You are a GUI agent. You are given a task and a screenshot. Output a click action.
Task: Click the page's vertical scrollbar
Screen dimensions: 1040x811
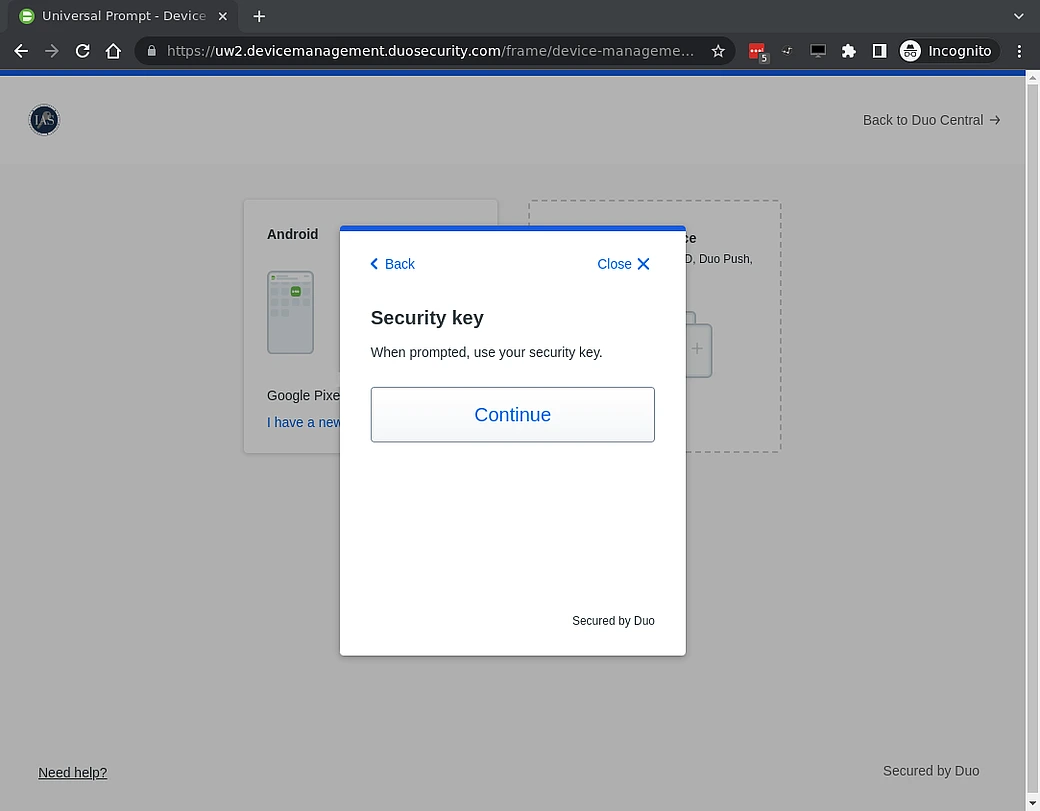pyautogui.click(x=1033, y=438)
